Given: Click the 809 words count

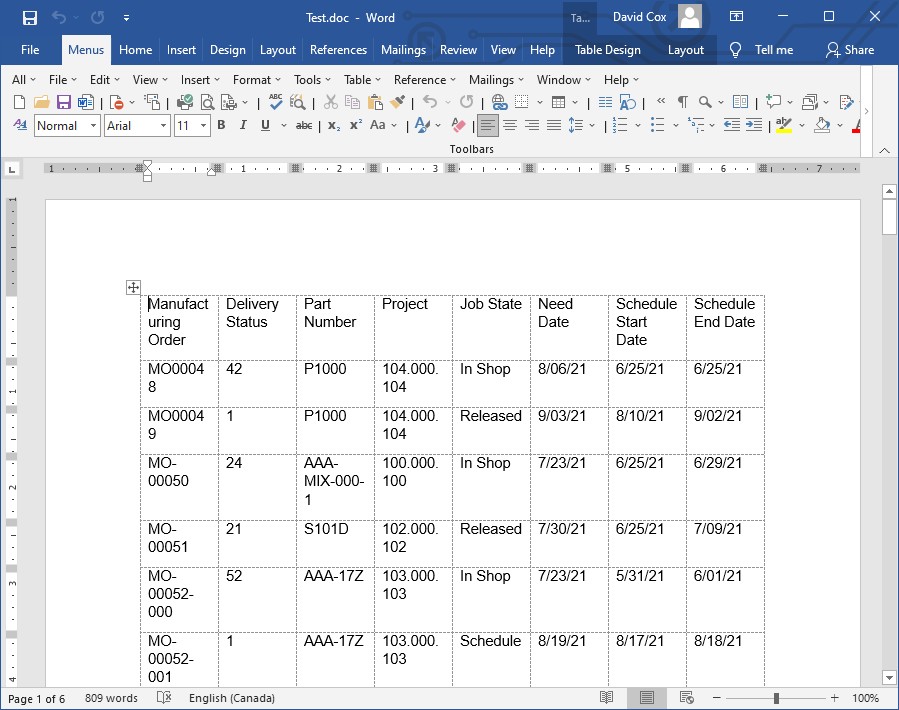Looking at the screenshot, I should click(111, 698).
